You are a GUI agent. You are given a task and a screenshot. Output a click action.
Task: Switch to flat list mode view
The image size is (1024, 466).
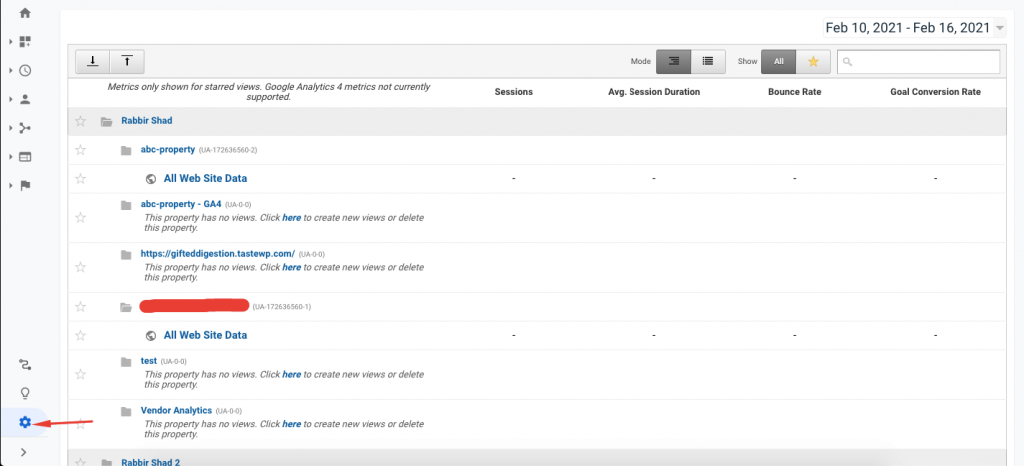[x=708, y=61]
